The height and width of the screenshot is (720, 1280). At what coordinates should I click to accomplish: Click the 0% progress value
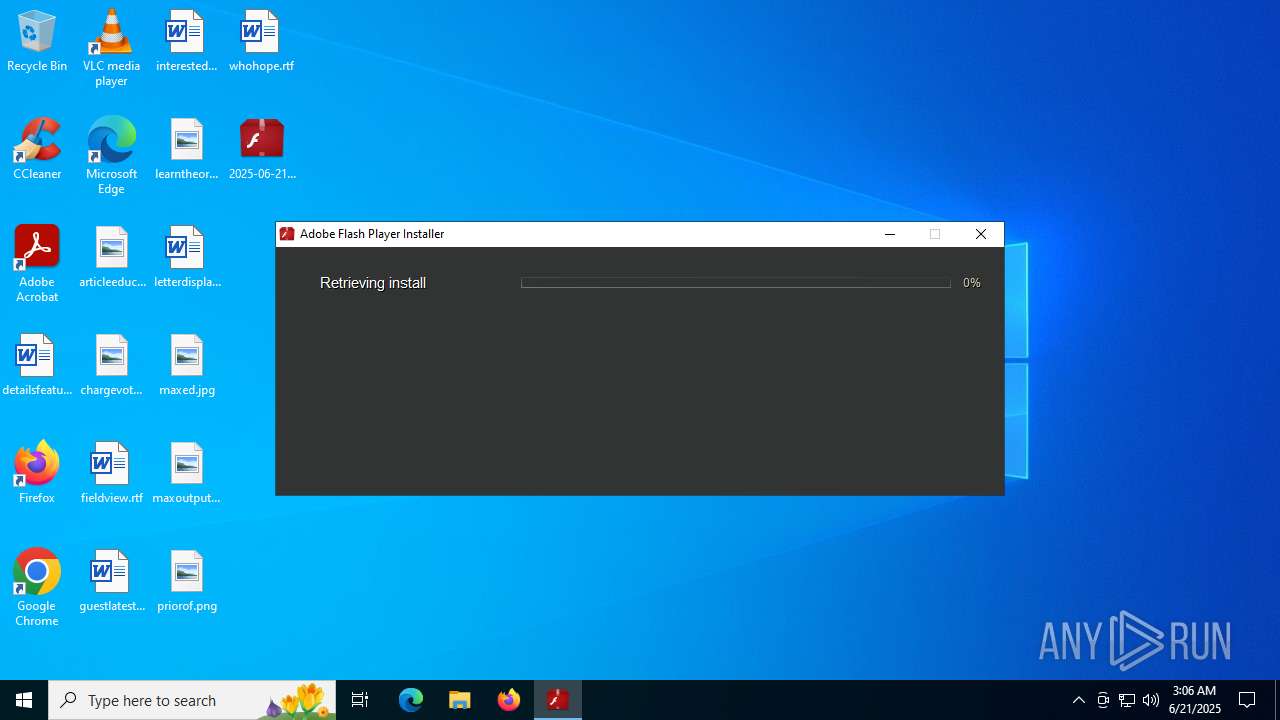tap(971, 283)
